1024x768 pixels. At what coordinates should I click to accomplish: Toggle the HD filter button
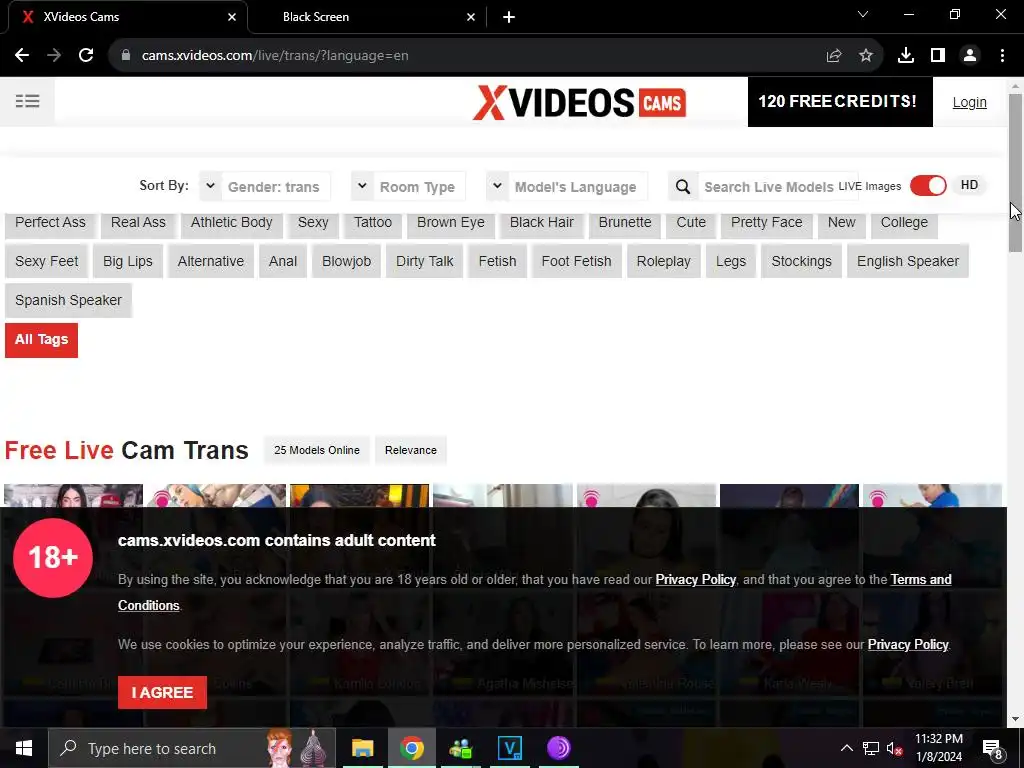point(969,185)
